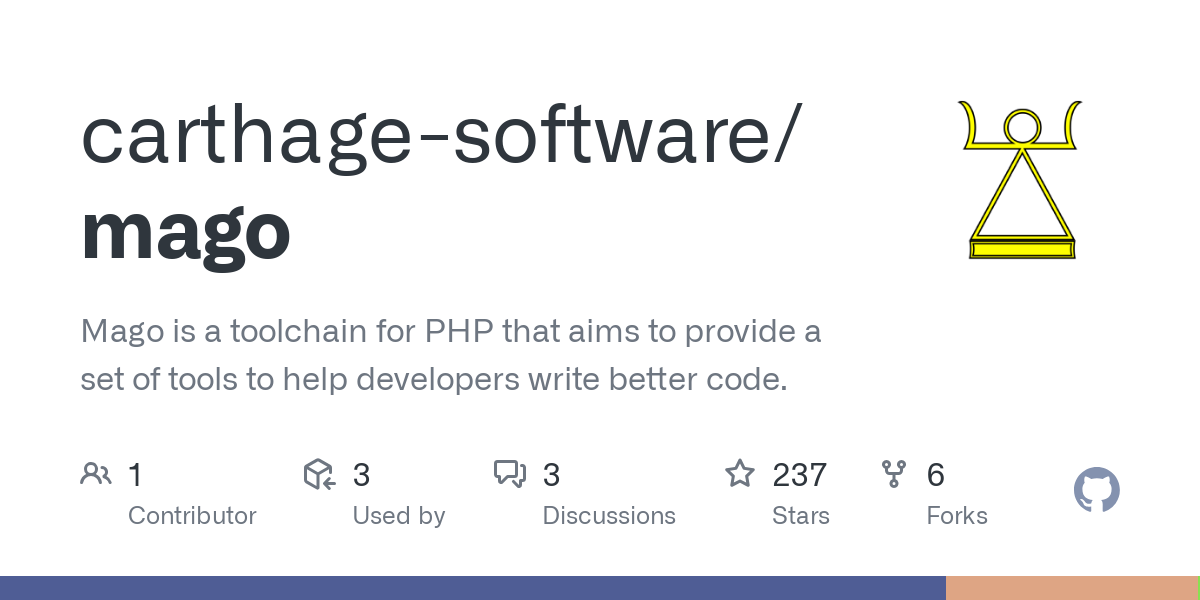Click the 6 forks count
Screen dimensions: 1200x600
point(935,475)
